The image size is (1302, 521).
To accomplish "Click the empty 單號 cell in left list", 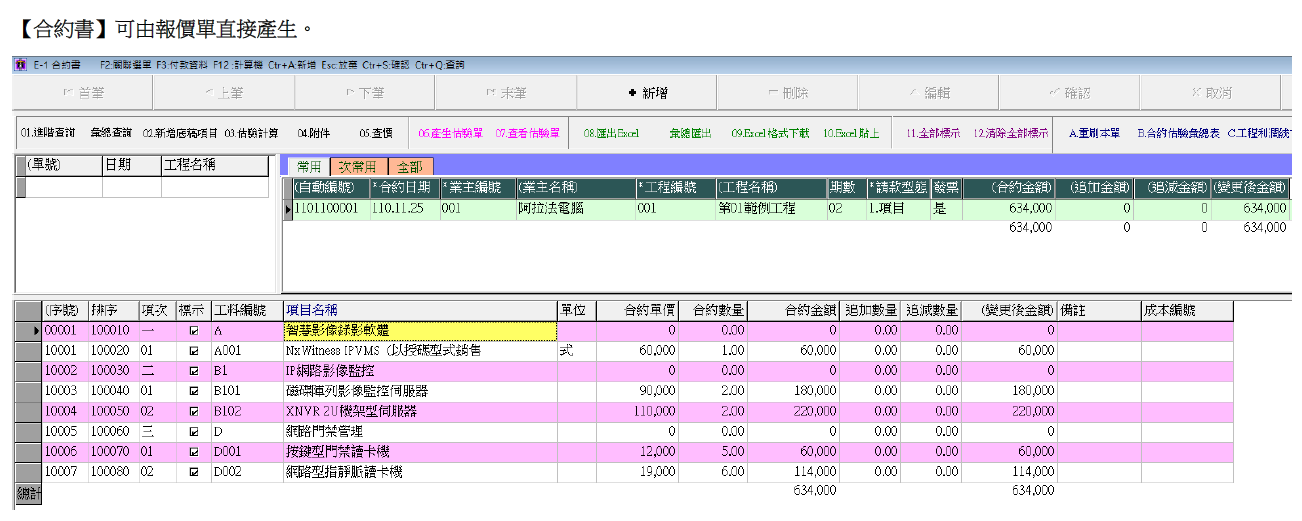I will tap(64, 187).
